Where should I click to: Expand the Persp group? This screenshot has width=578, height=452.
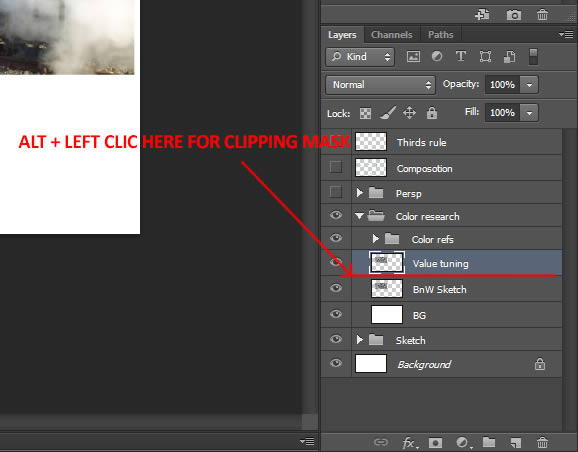pos(359,192)
